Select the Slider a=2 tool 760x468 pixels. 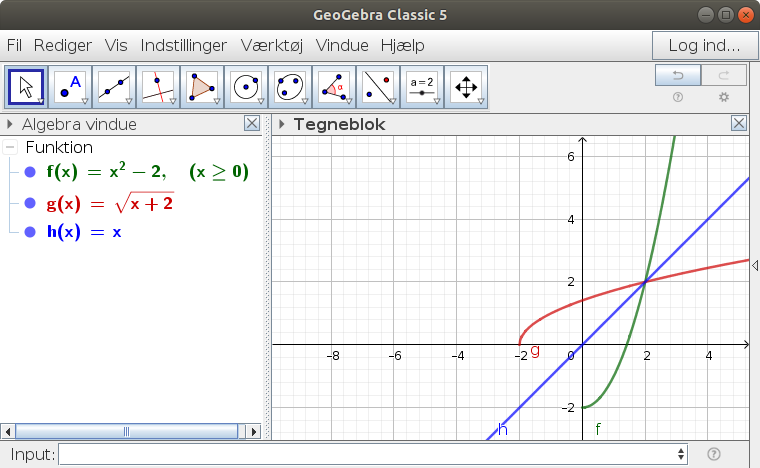(x=422, y=87)
